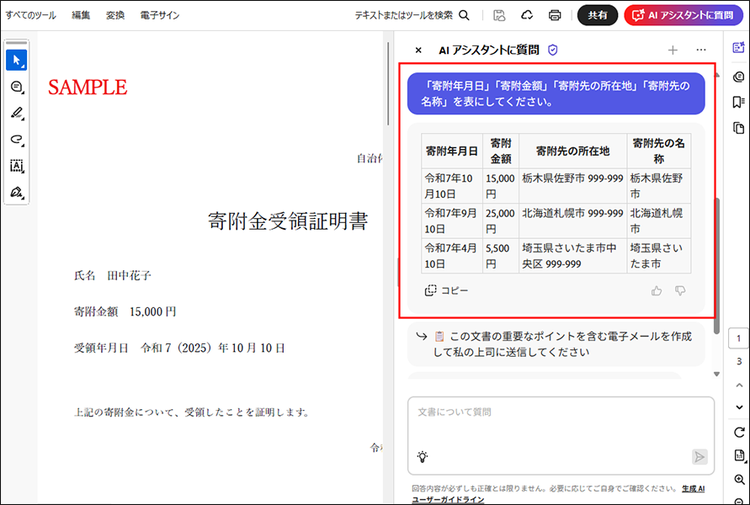Go to next page with down chevron
Image resolution: width=750 pixels, height=505 pixels.
pos(738,405)
